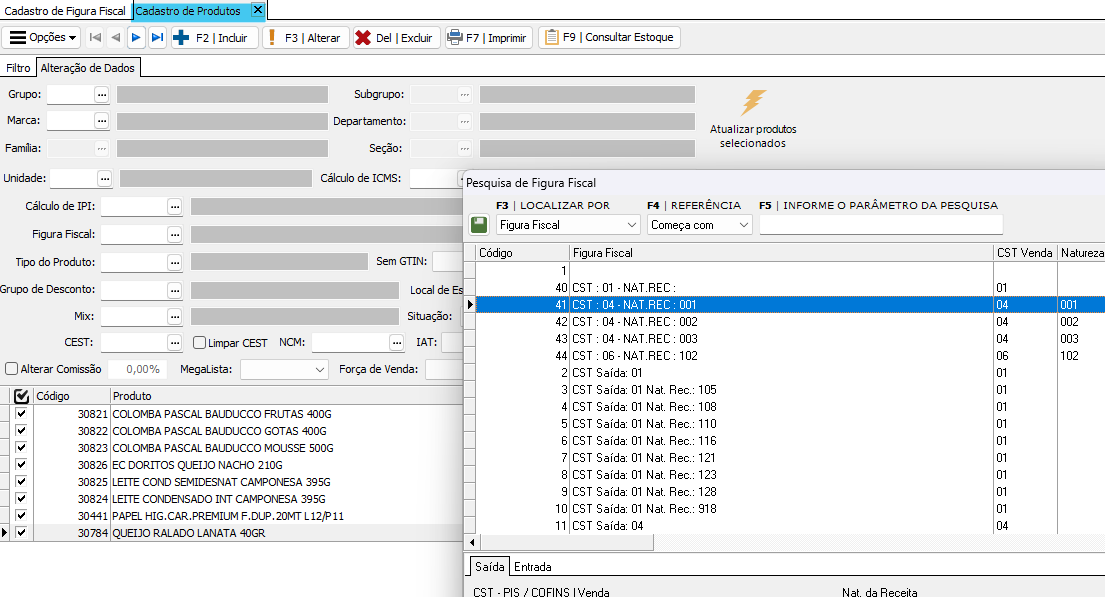Close the Cadastro de Produtos tab

(257, 10)
